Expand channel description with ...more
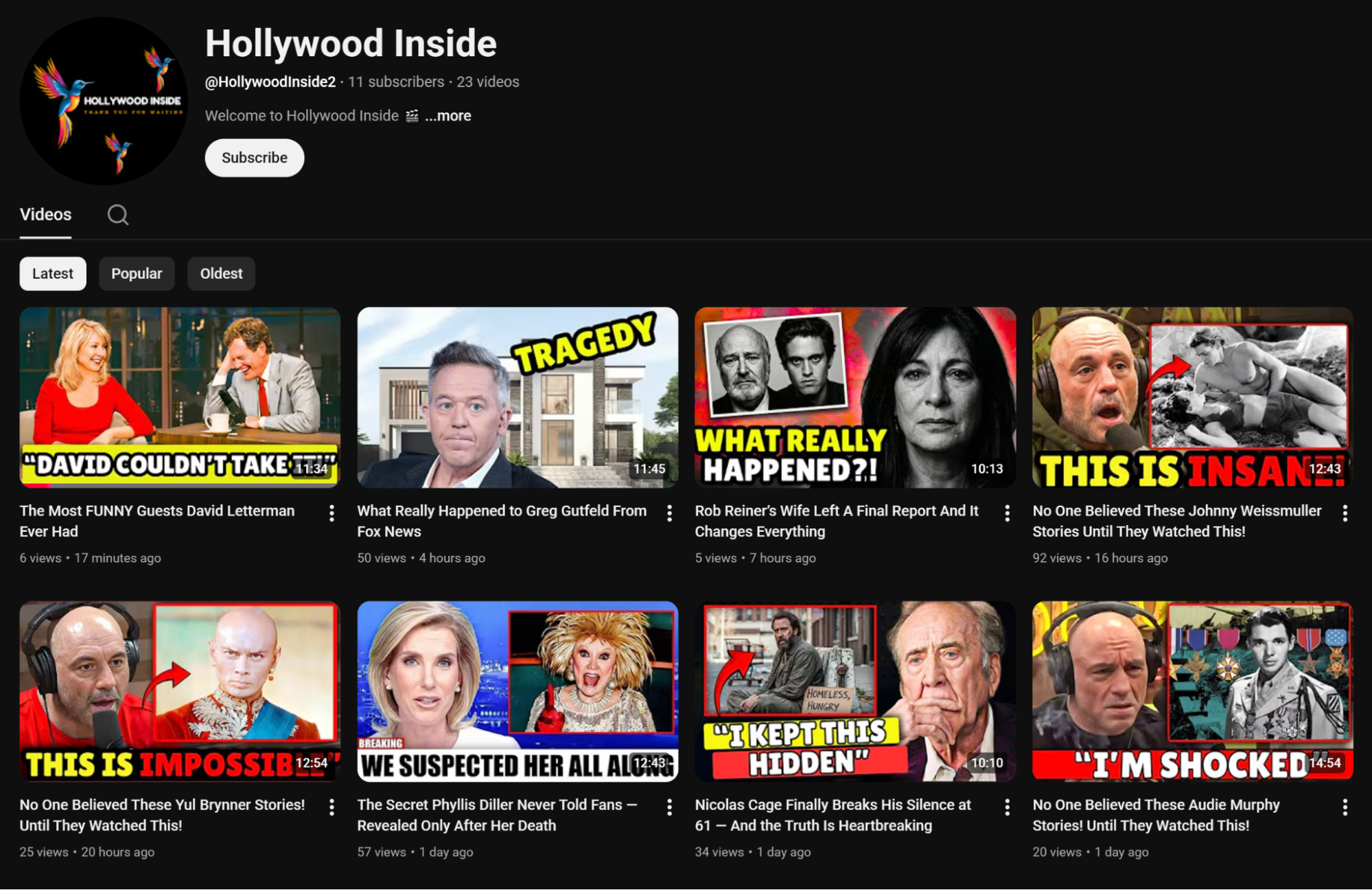 tap(447, 116)
